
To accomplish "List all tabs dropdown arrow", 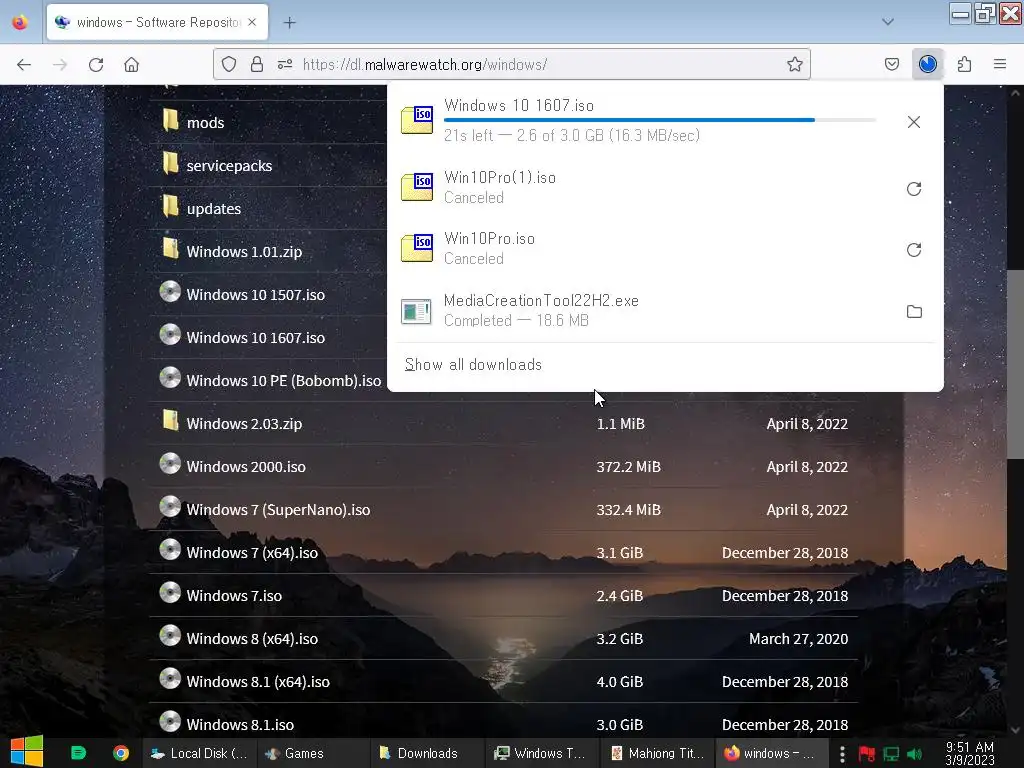I will [888, 22].
